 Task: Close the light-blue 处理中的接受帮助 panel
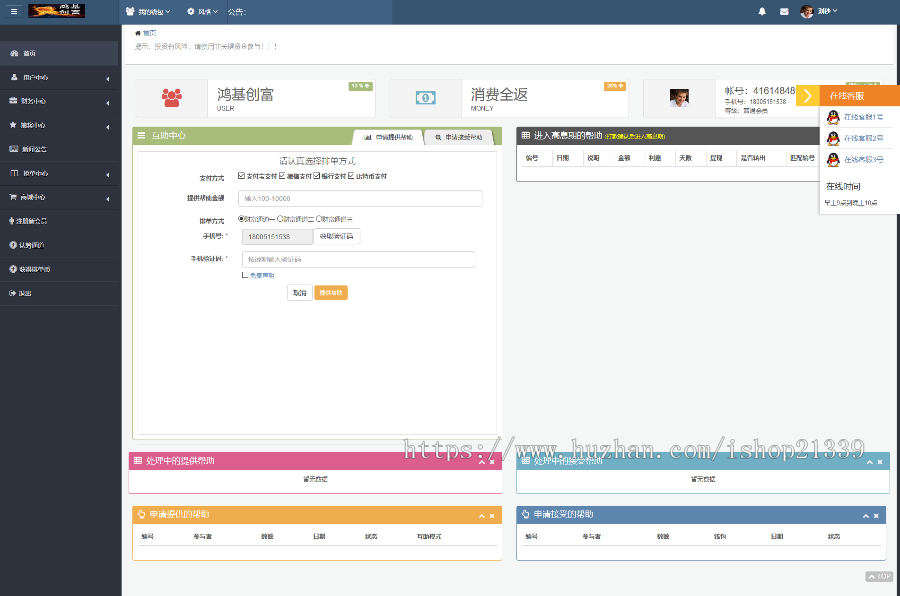[x=880, y=462]
